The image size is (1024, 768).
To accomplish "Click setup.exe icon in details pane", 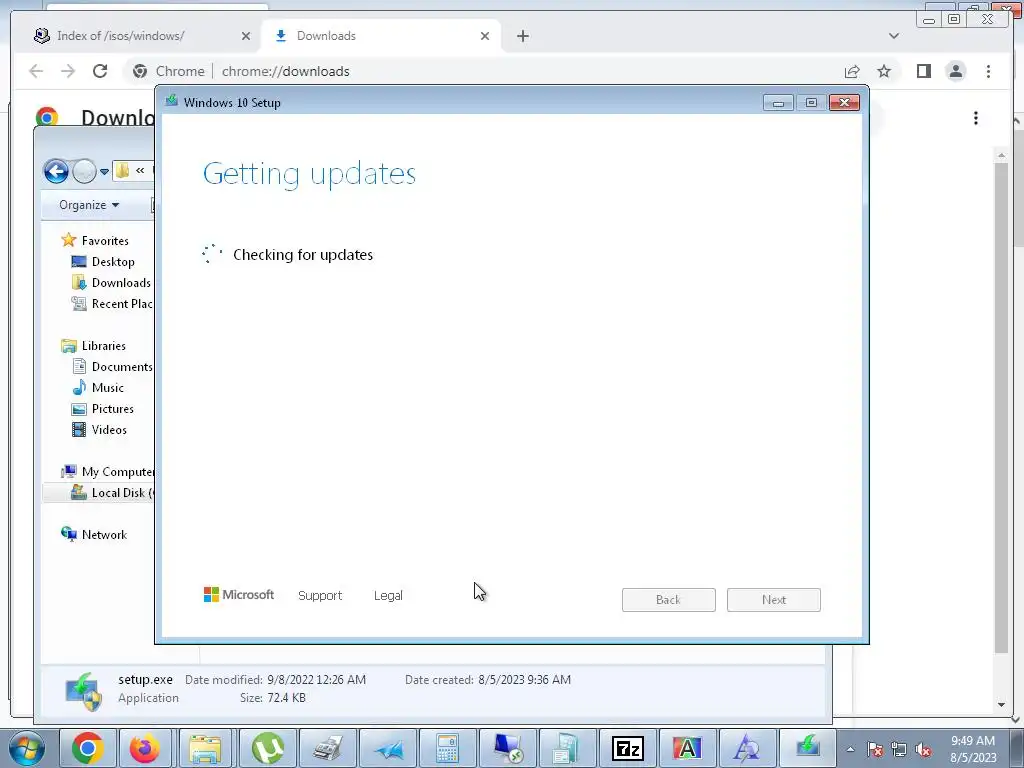I will [x=84, y=691].
